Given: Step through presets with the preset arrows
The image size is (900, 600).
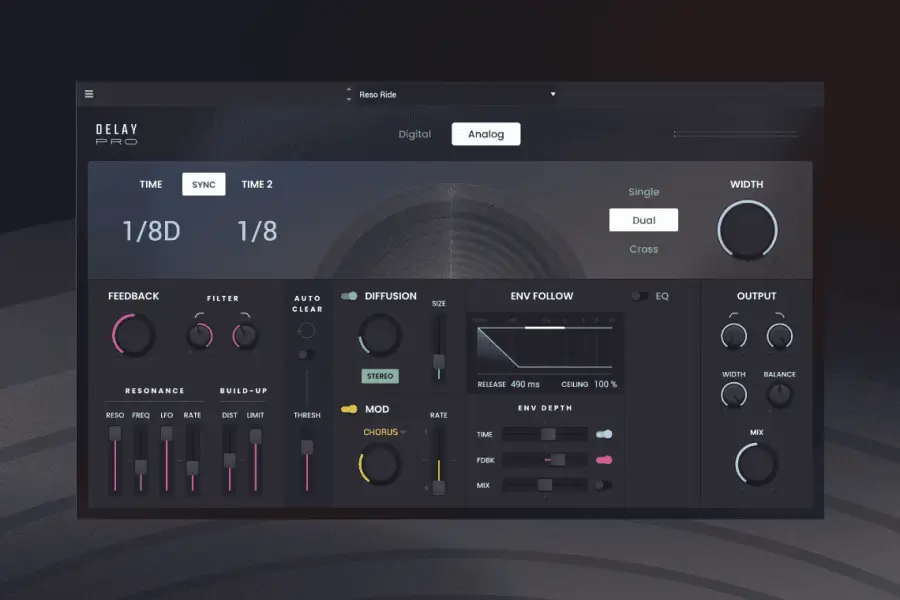Looking at the screenshot, I should (x=348, y=95).
